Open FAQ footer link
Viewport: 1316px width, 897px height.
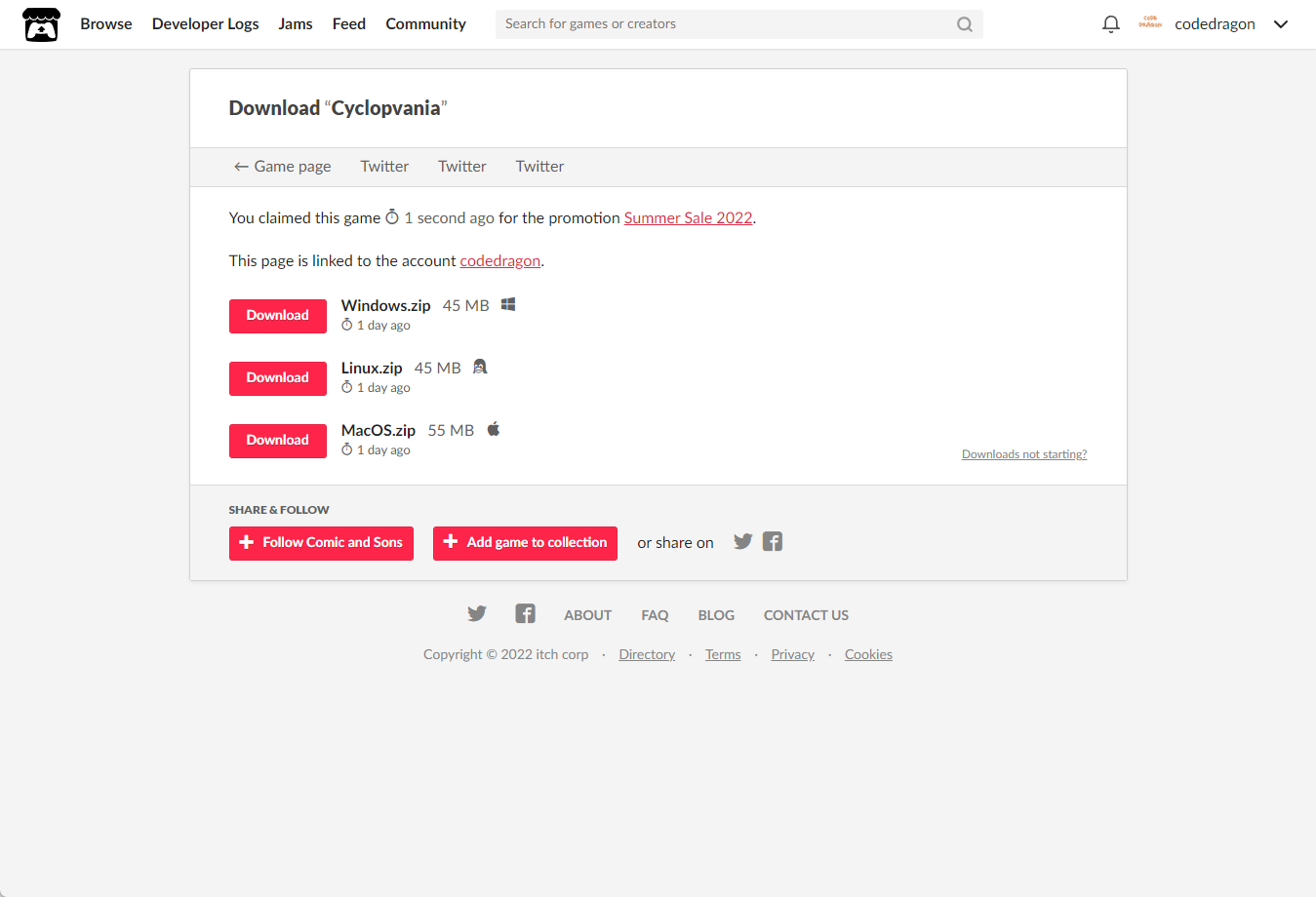click(655, 615)
